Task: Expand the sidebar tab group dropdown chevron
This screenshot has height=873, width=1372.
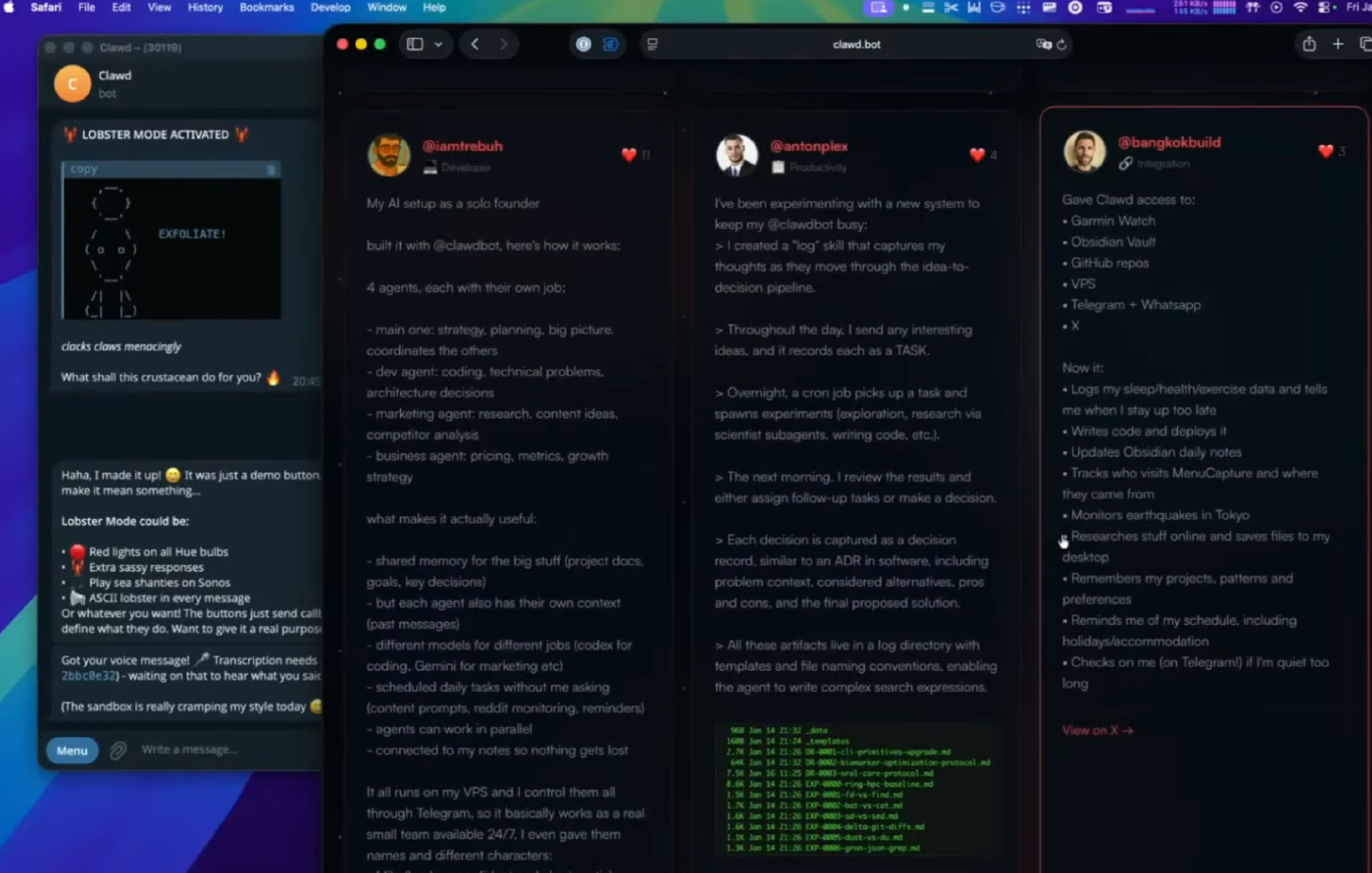Action: click(x=438, y=44)
